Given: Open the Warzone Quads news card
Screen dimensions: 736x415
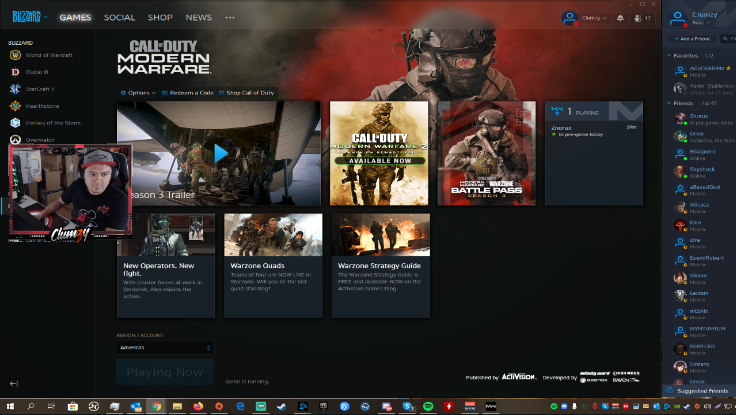Looking at the screenshot, I should [273, 265].
